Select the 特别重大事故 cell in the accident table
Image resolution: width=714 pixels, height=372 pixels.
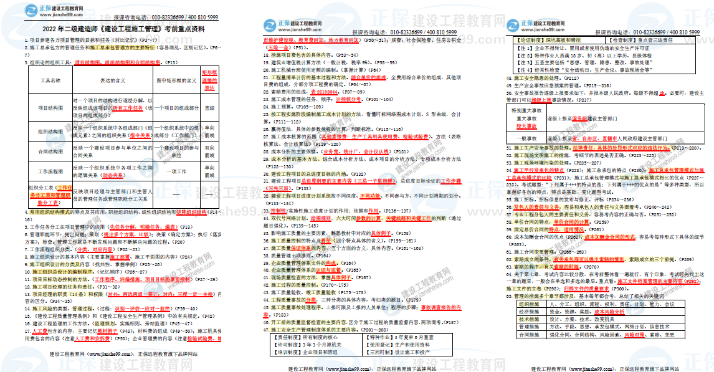click(526, 110)
